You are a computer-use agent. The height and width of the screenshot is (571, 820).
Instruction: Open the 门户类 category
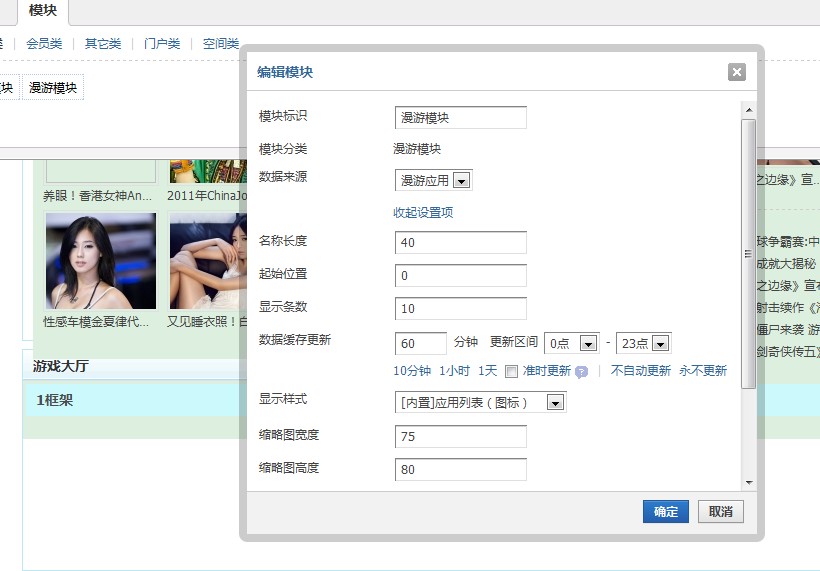(162, 43)
